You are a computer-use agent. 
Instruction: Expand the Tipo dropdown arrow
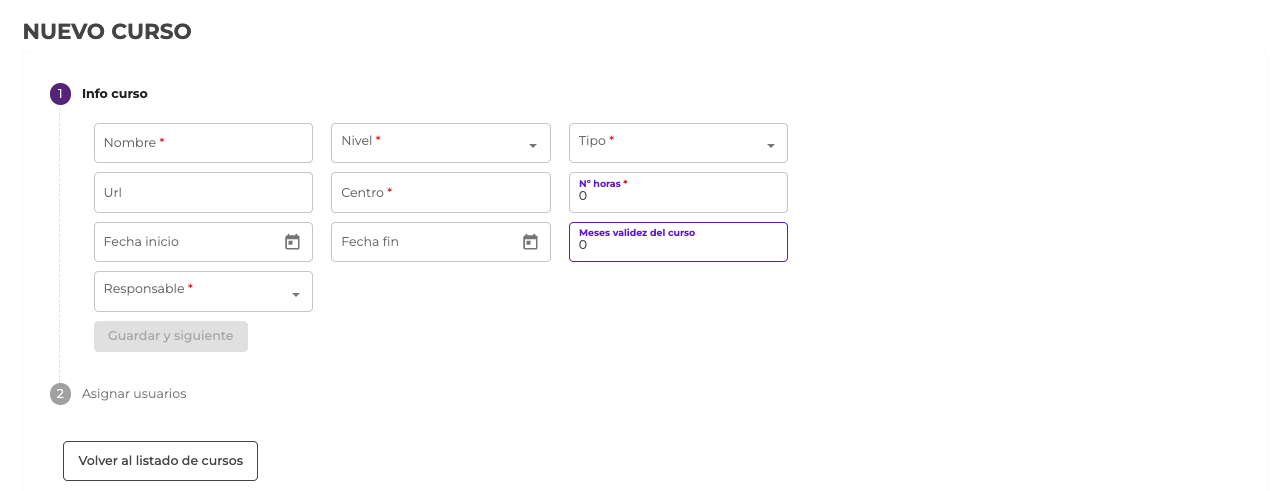pyautogui.click(x=771, y=146)
